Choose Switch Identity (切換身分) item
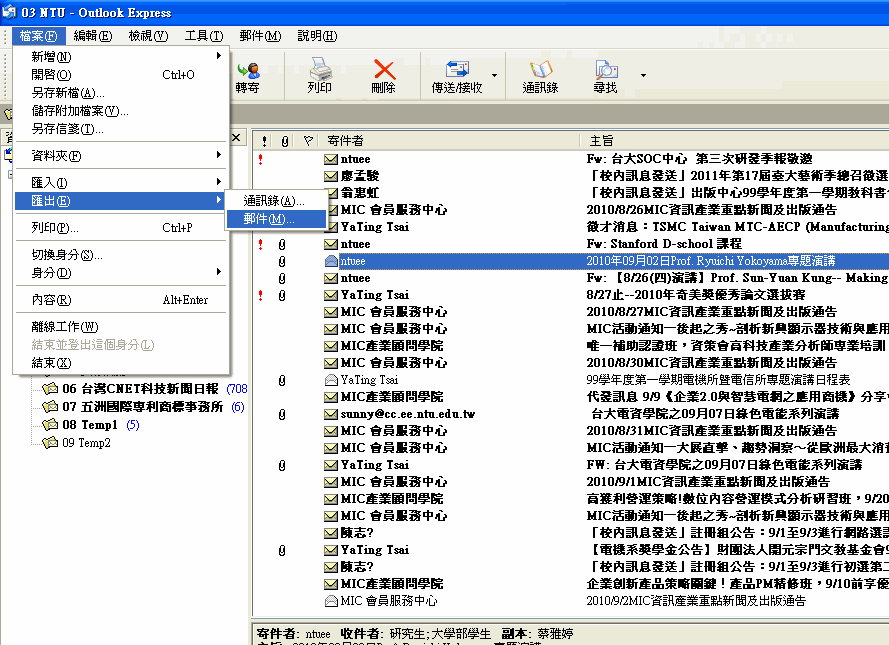Image resolution: width=889 pixels, height=645 pixels. (x=121, y=255)
